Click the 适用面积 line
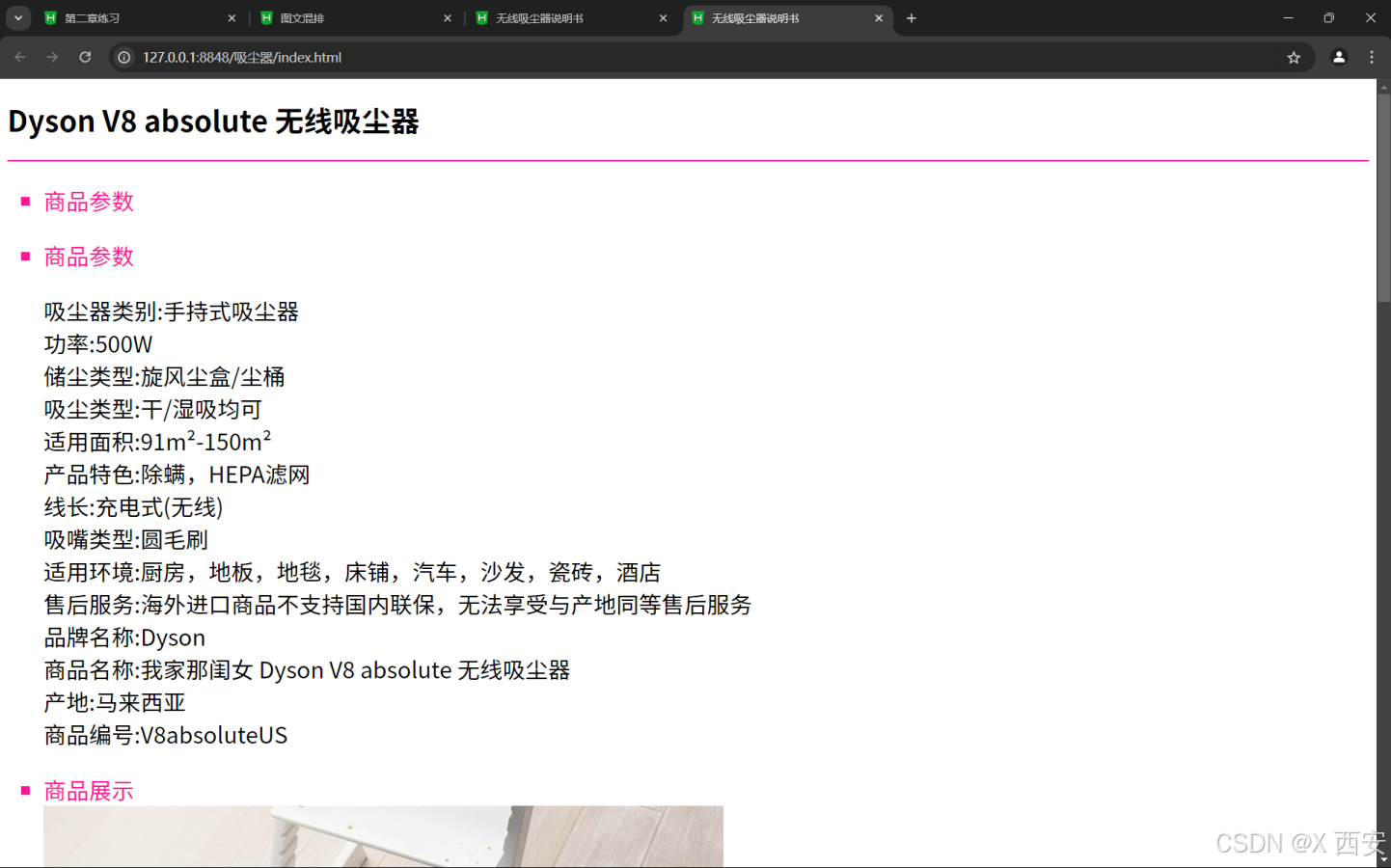The image size is (1391, 868). [158, 442]
